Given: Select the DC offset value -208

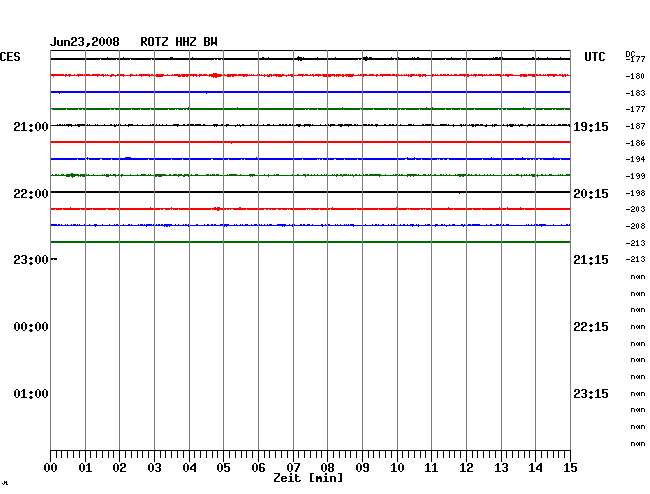Looking at the screenshot, I should tap(635, 226).
